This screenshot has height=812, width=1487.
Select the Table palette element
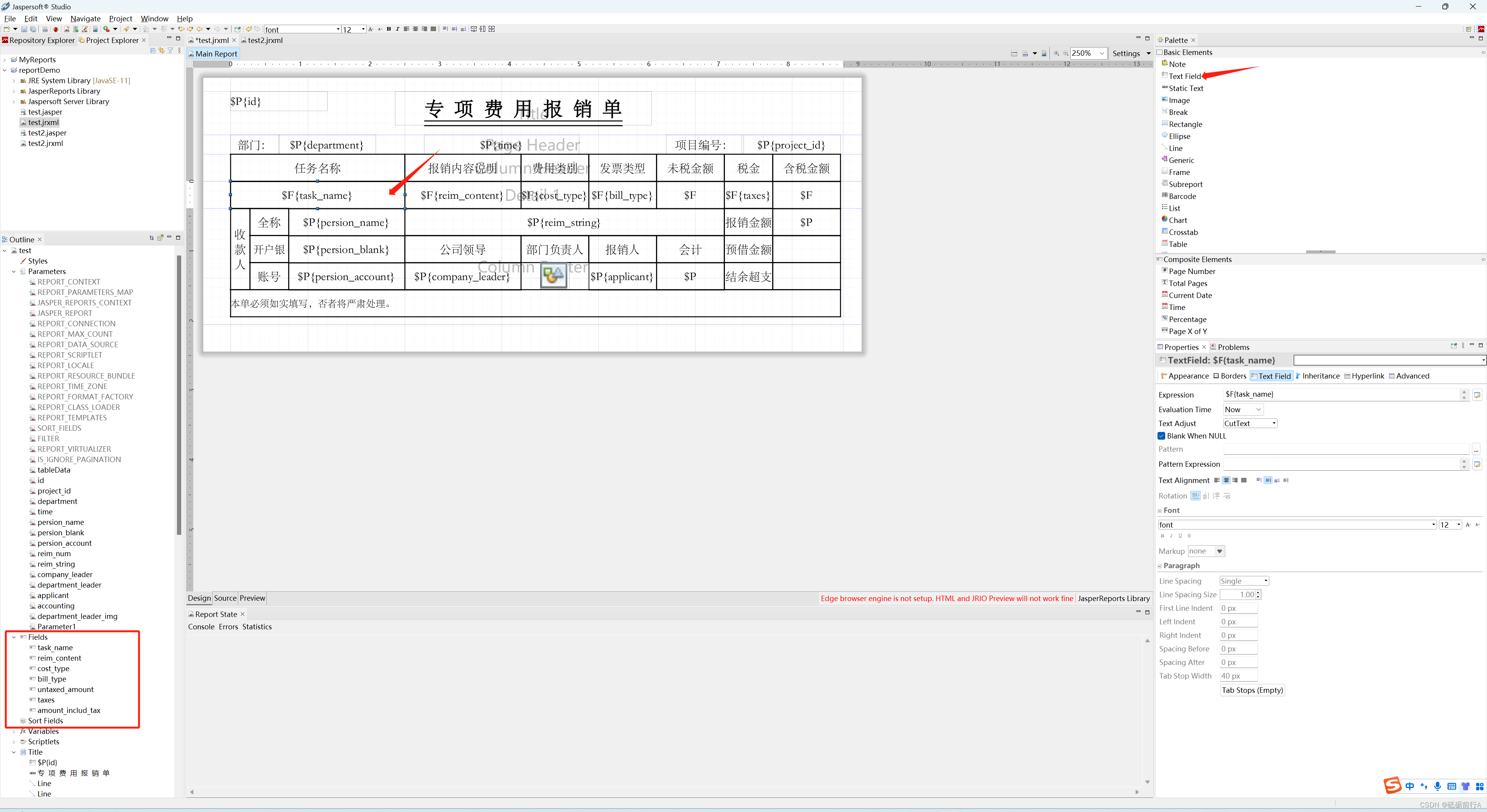[1174, 244]
